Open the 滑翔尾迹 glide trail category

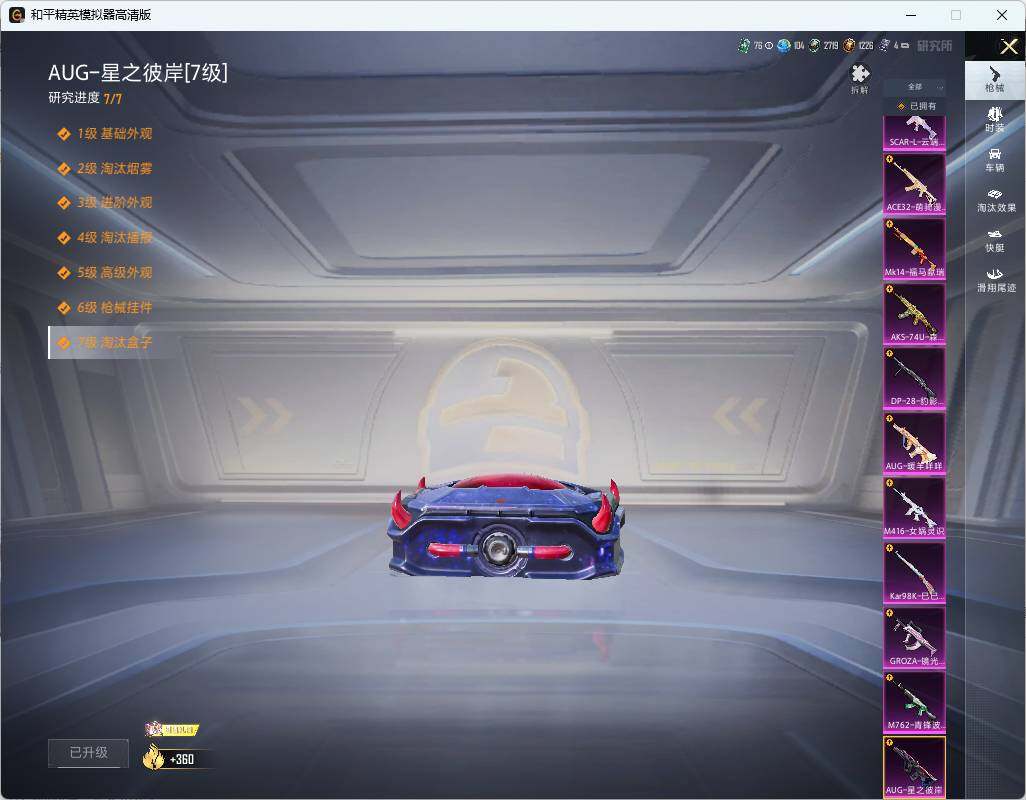tap(996, 281)
